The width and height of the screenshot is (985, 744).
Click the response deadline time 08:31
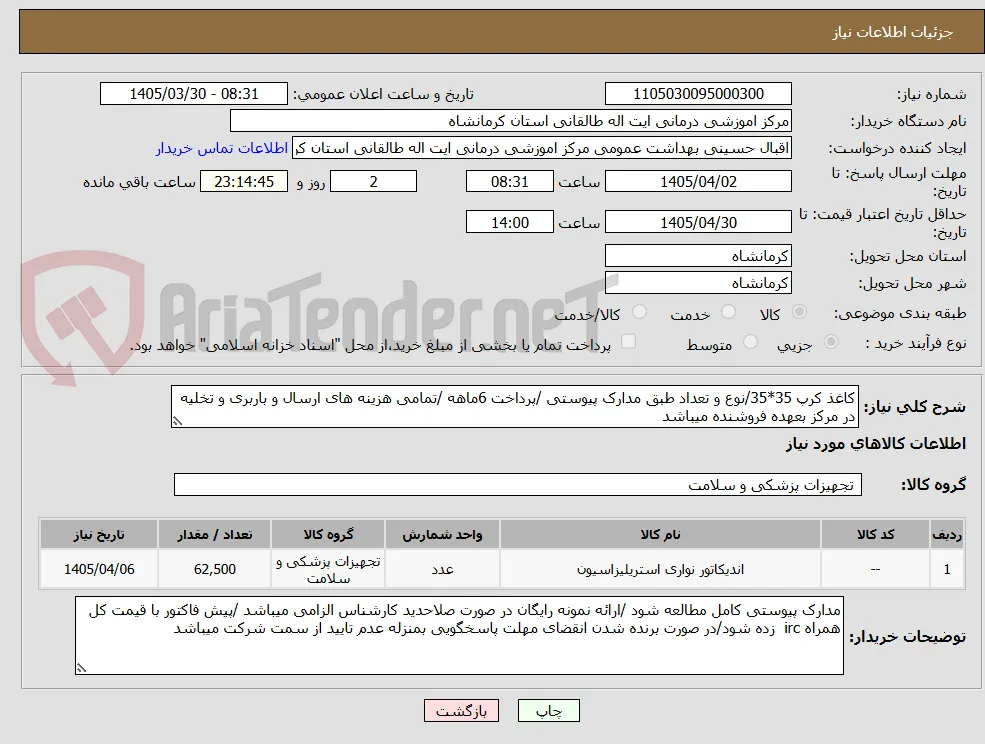click(x=509, y=182)
